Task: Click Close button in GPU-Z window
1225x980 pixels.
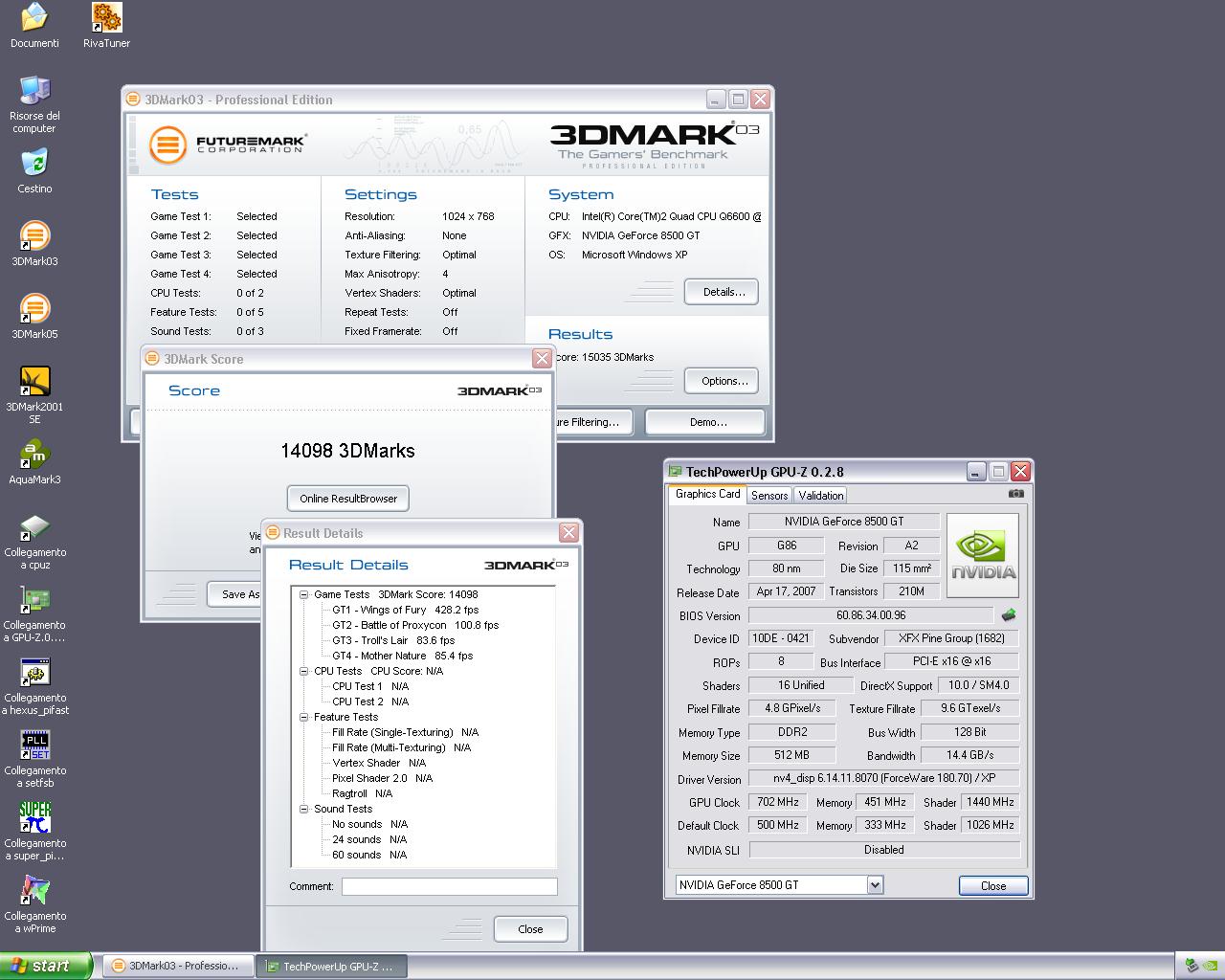Action: click(x=993, y=886)
